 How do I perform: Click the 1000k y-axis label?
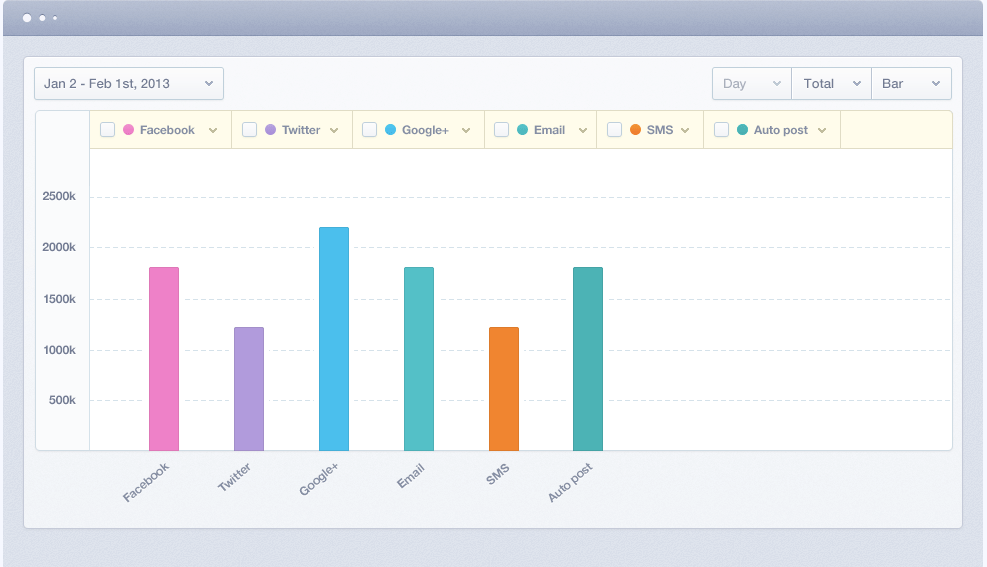tap(59, 350)
